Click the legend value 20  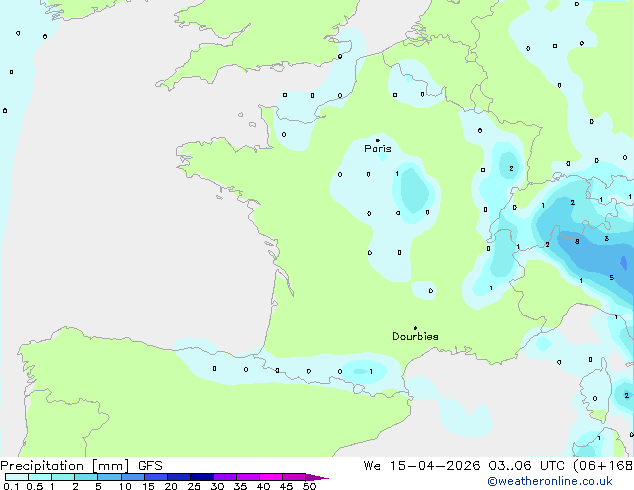[x=171, y=486]
